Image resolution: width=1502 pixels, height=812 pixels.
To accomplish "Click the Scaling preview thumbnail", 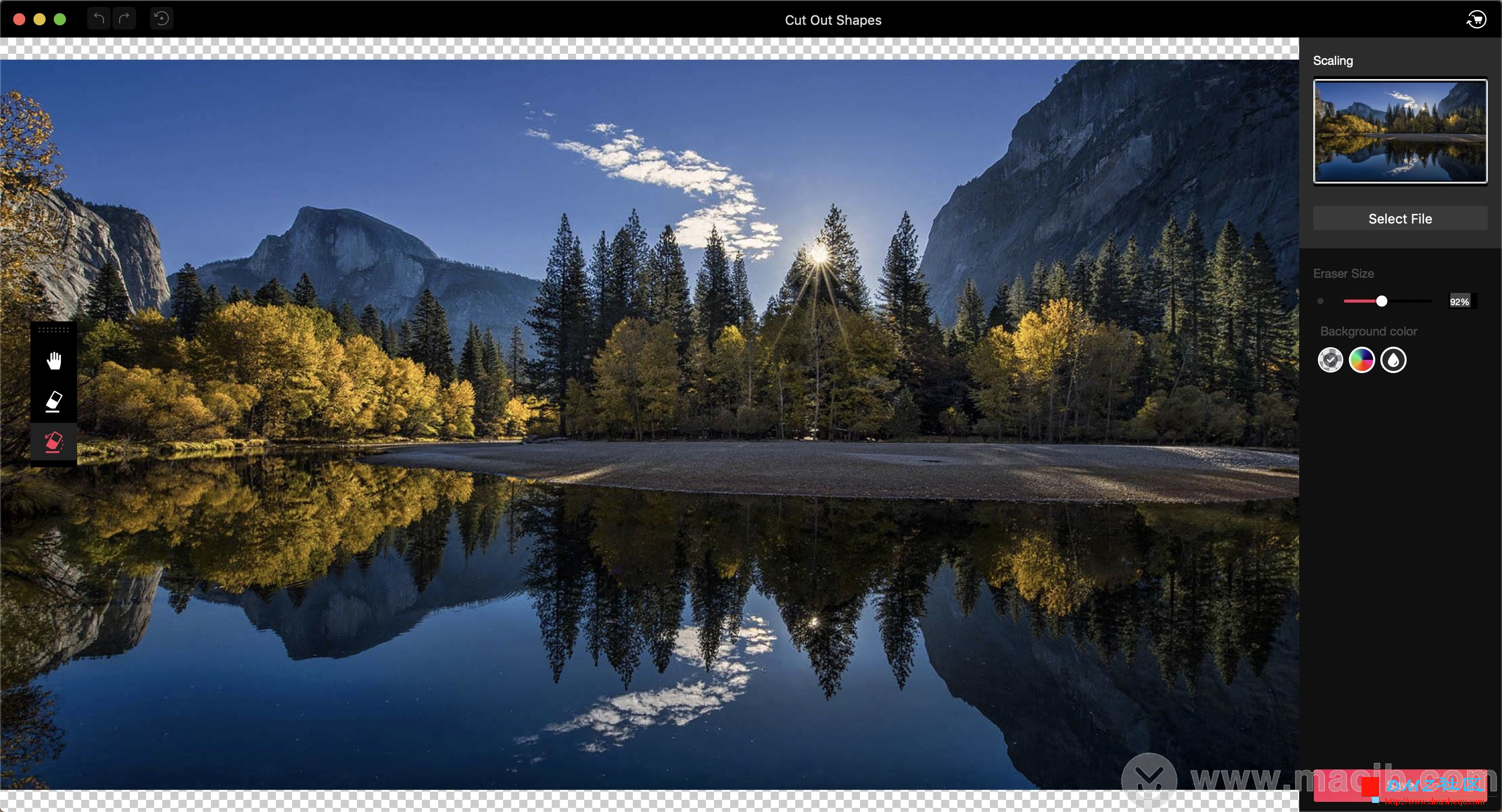I will (x=1400, y=132).
